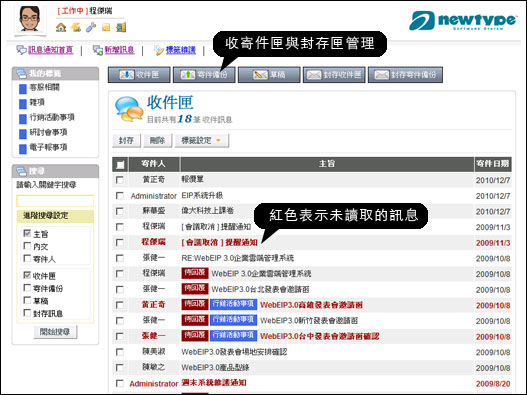Open the WebEIP3.0發表會場地安排確認 message
Image resolution: width=527 pixels, height=395 pixels.
coord(234,352)
